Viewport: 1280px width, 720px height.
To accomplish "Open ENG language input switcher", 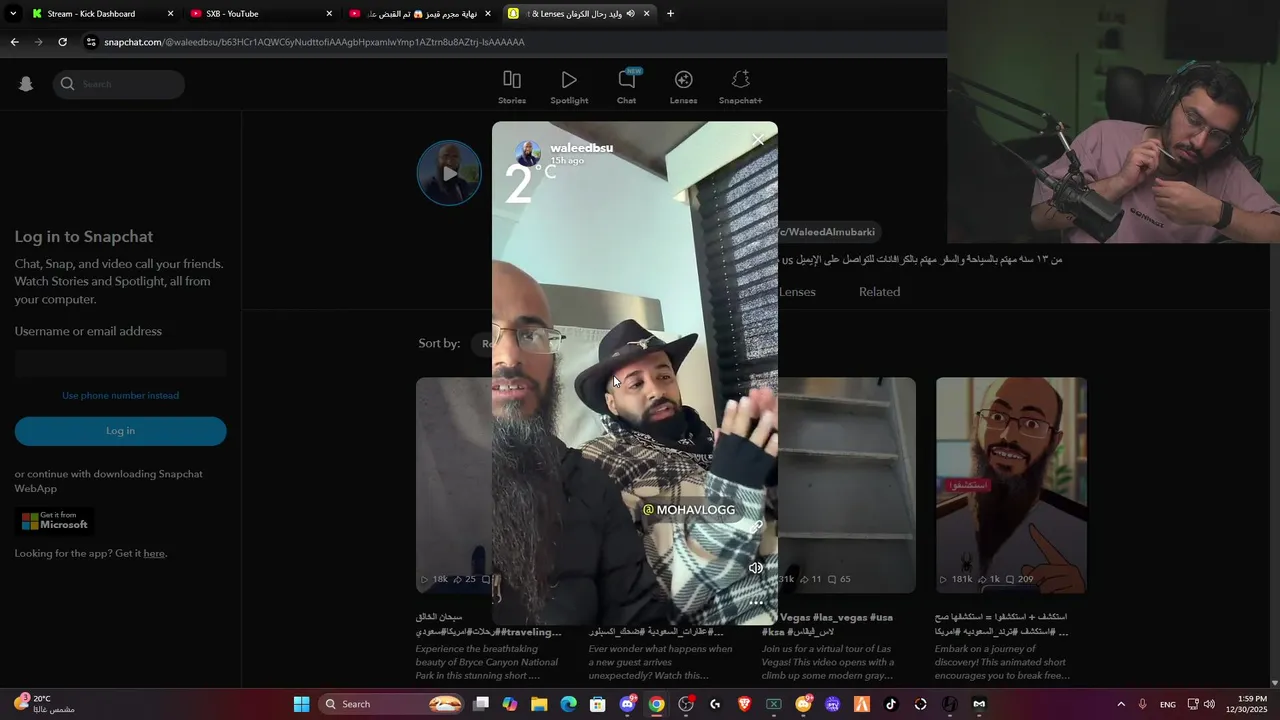I will pyautogui.click(x=1168, y=705).
